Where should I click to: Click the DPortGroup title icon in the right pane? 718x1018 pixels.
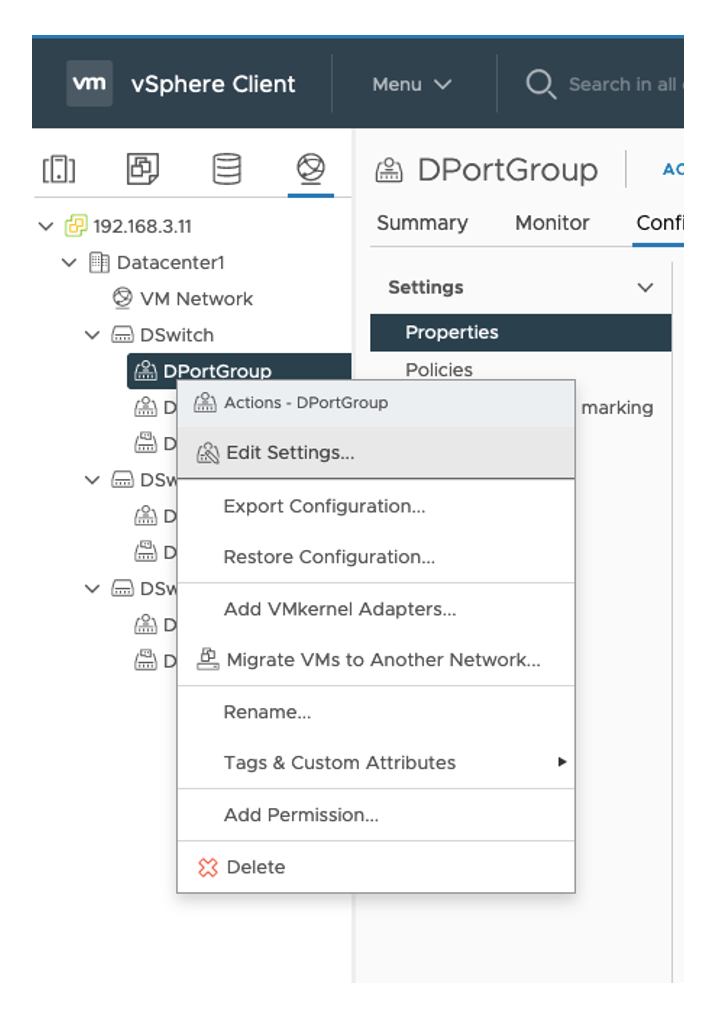[x=389, y=170]
